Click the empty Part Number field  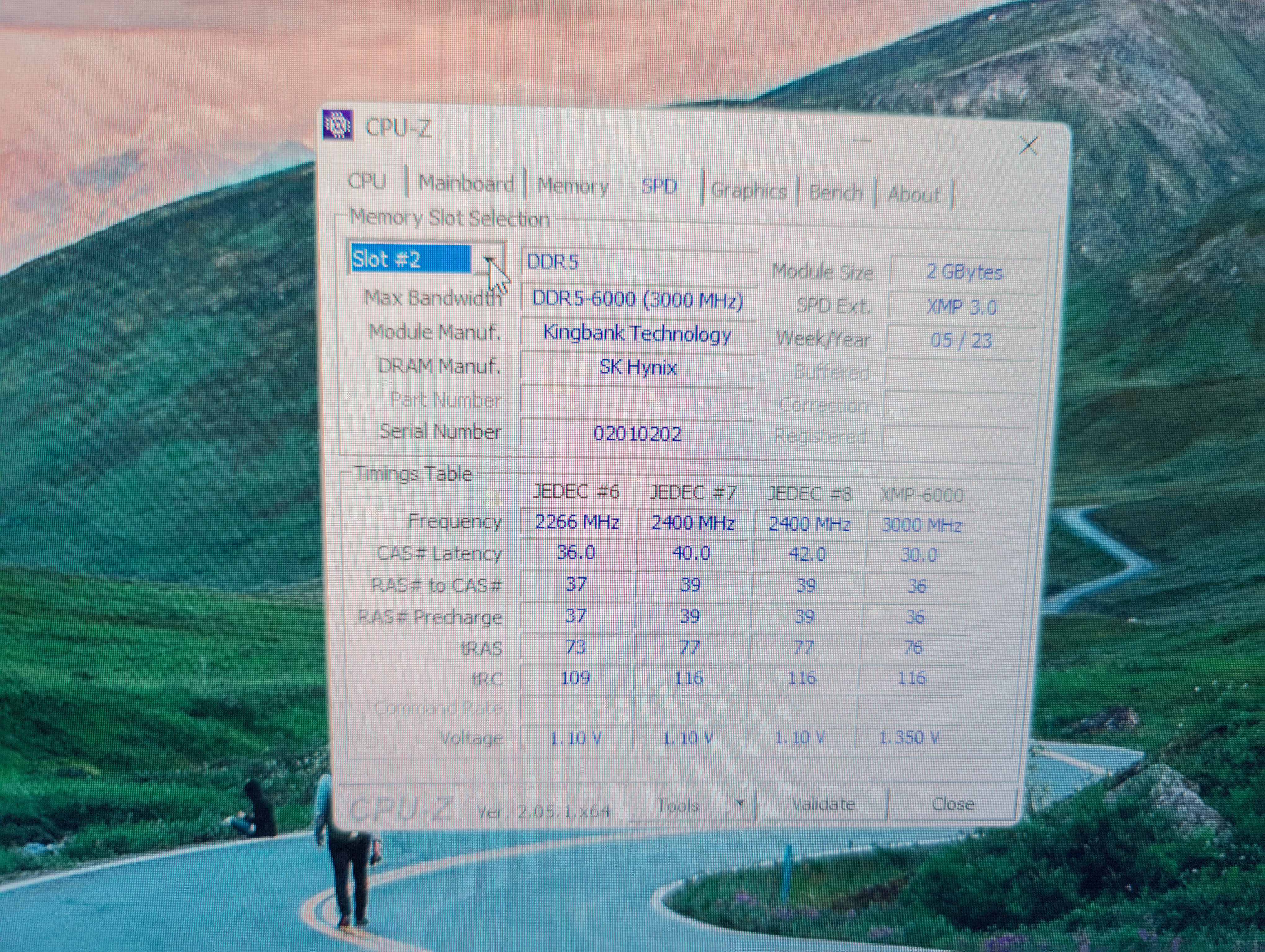pos(637,401)
